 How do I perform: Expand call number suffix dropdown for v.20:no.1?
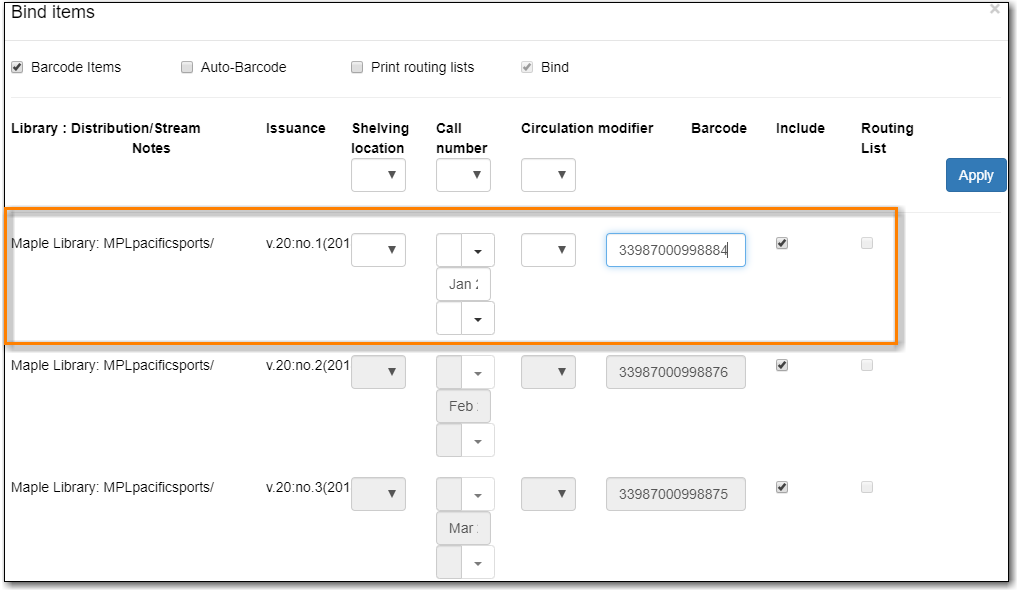tap(478, 318)
